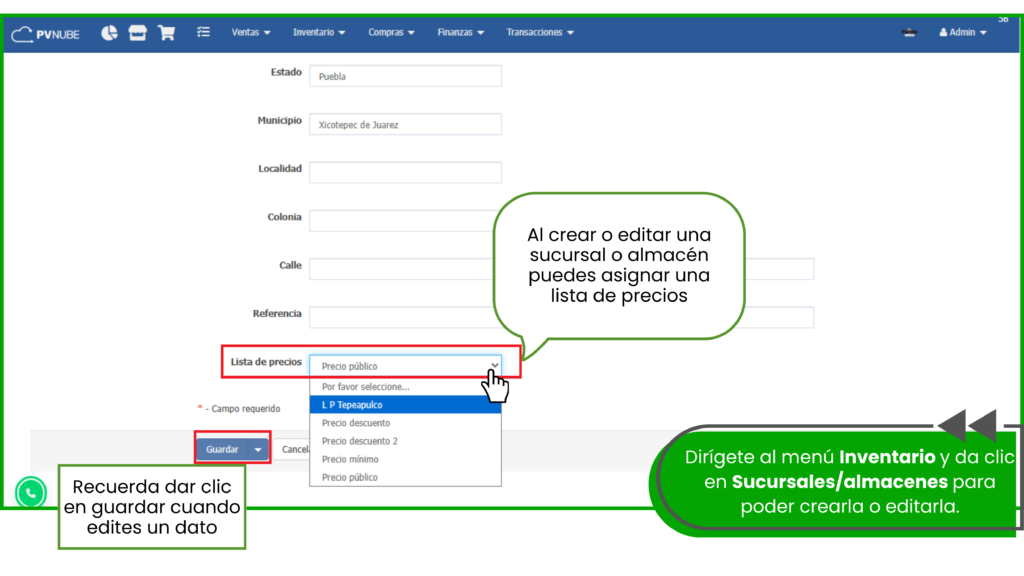1024x576 pixels.
Task: Expand the Admin user dropdown
Action: tap(962, 33)
